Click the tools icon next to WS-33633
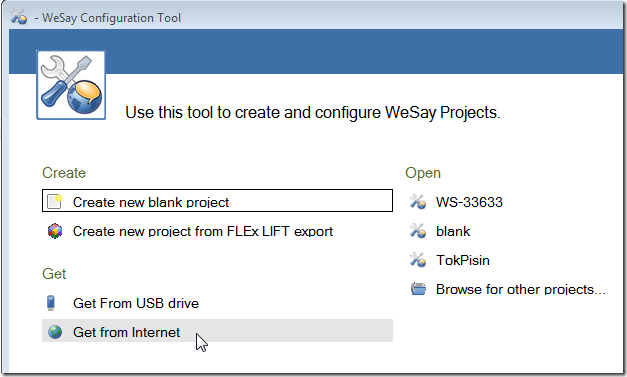Image resolution: width=627 pixels, height=377 pixels. (x=418, y=201)
